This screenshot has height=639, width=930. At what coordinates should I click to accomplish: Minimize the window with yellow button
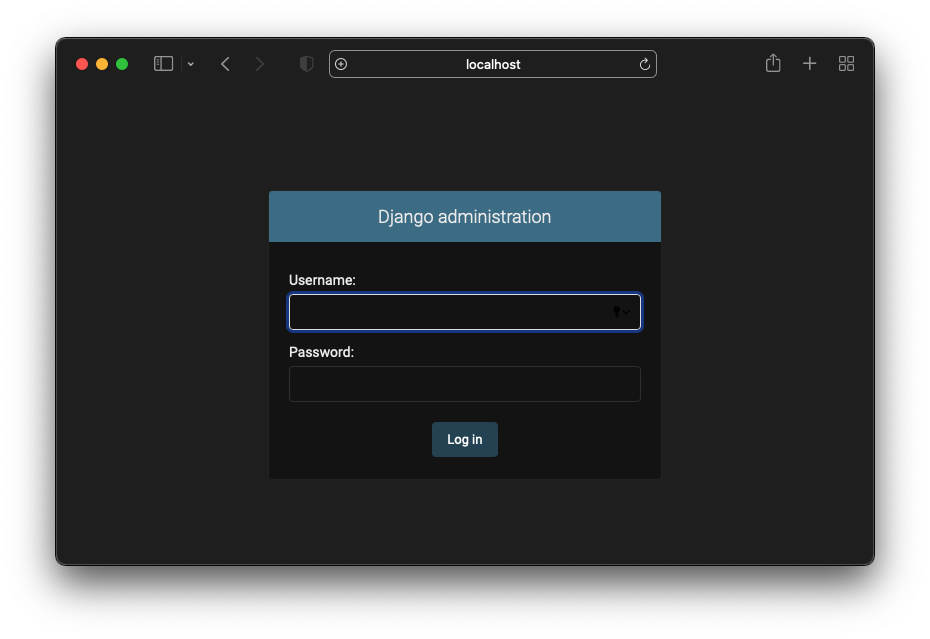pyautogui.click(x=102, y=64)
